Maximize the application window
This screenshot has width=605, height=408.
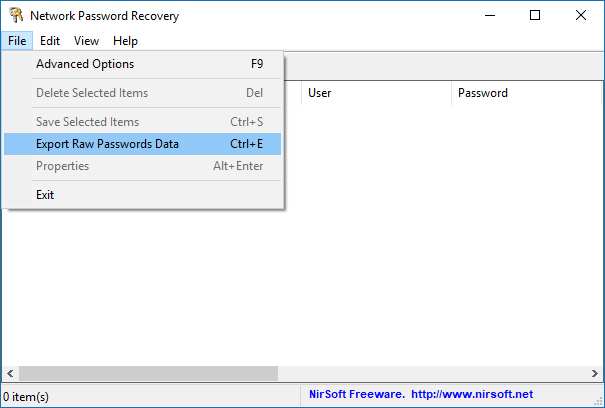(x=535, y=15)
